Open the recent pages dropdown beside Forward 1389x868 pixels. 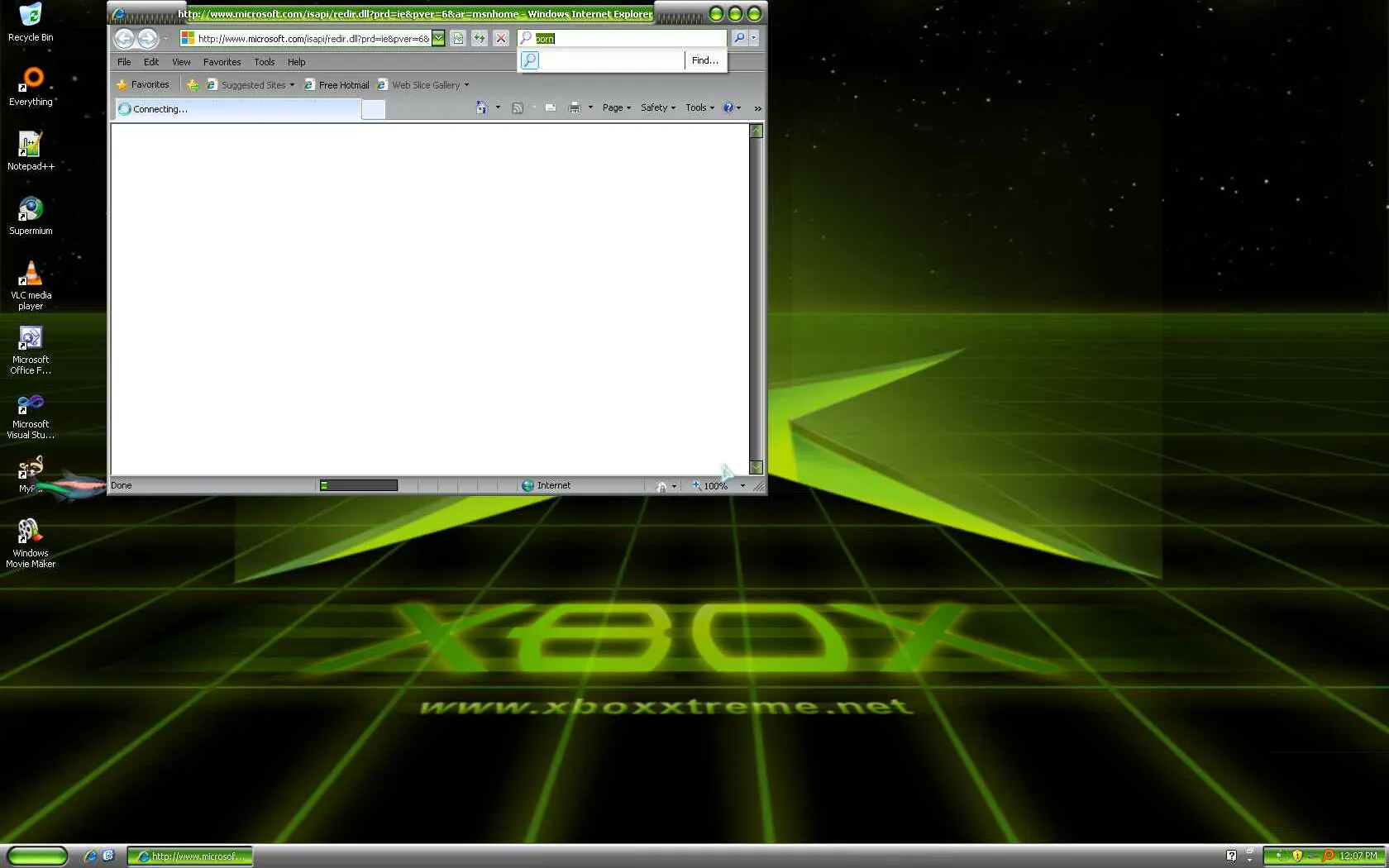(165, 38)
